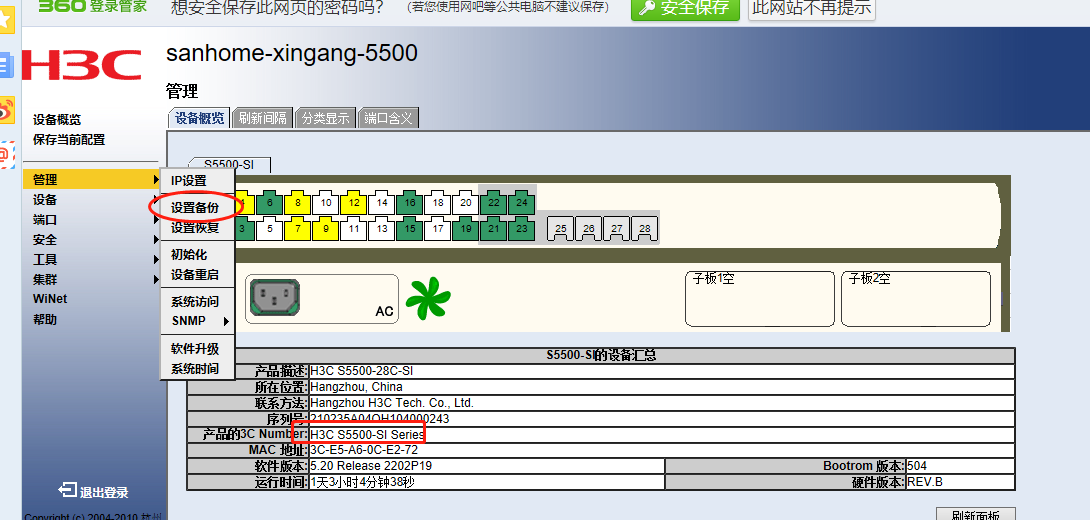
Task: Click the key icon on save button
Action: [x=647, y=8]
